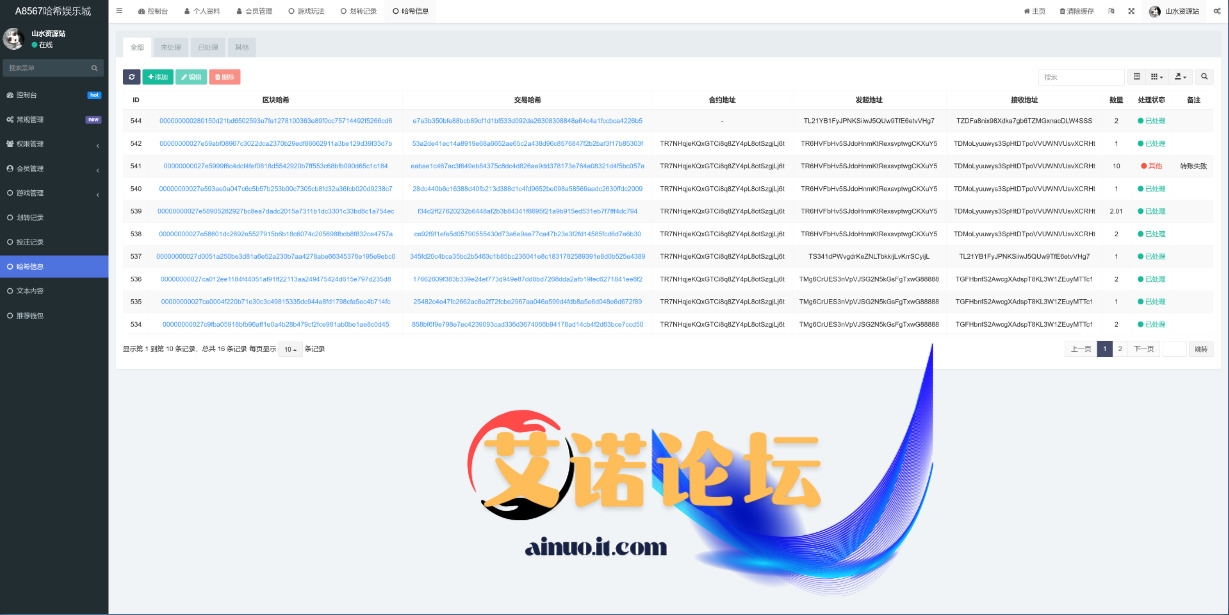This screenshot has width=1229, height=615.
Task: Open the block hash link in row 541
Action: click(x=276, y=166)
